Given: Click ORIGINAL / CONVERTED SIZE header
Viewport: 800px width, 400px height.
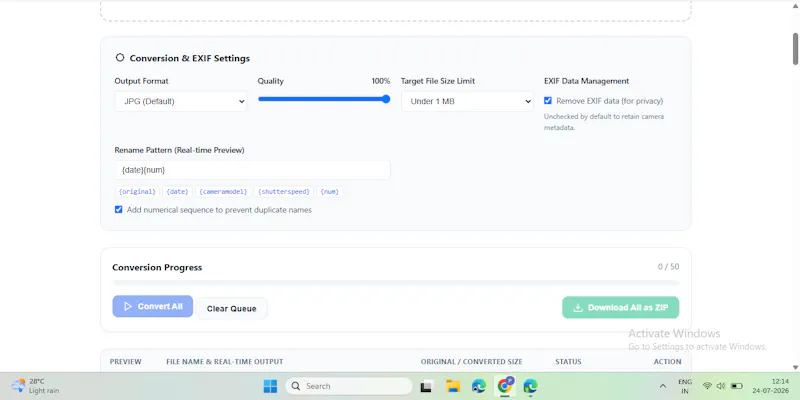Looking at the screenshot, I should pos(471,362).
